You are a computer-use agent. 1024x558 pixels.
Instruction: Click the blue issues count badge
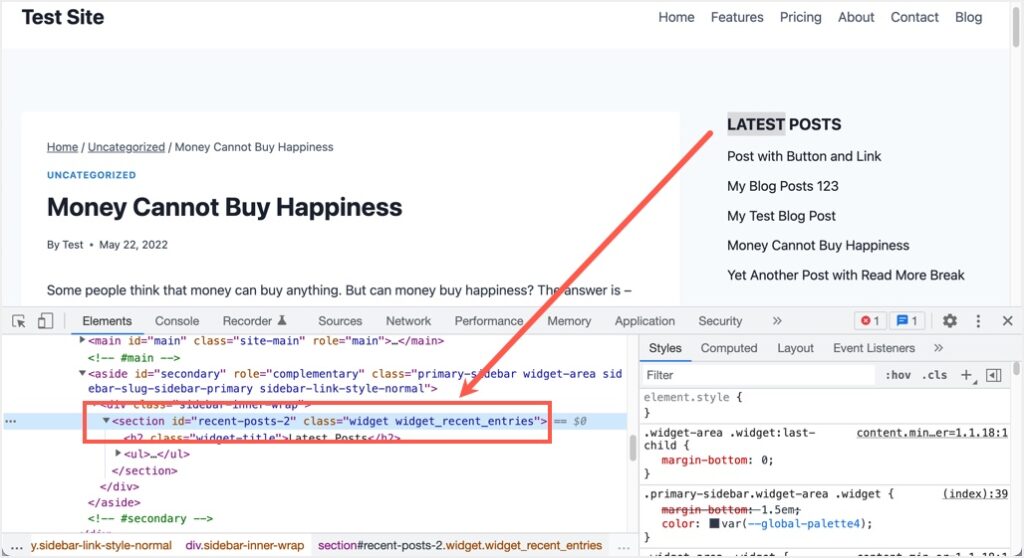coord(906,321)
